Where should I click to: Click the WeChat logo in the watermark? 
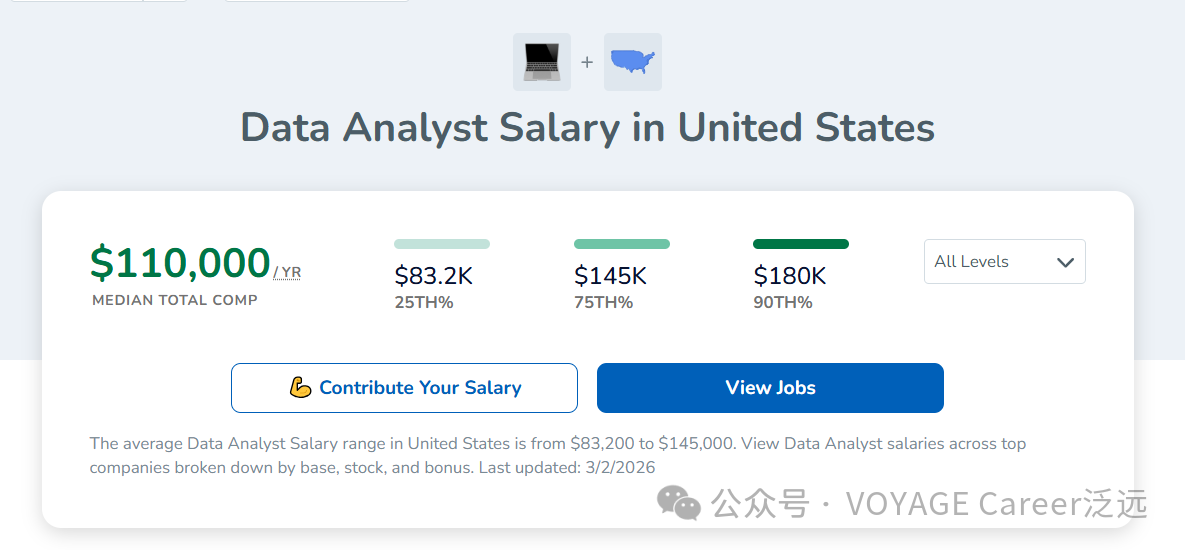(679, 503)
